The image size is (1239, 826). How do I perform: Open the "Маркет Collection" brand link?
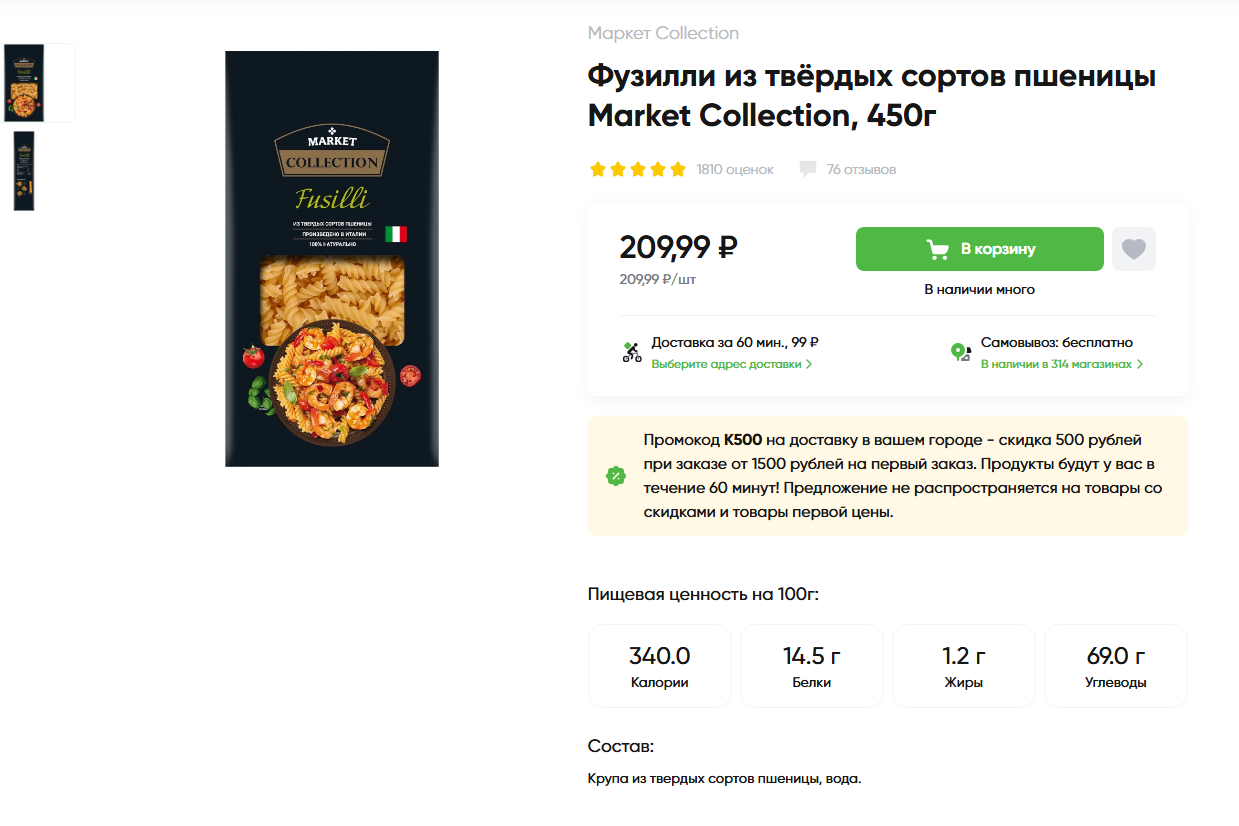click(663, 33)
